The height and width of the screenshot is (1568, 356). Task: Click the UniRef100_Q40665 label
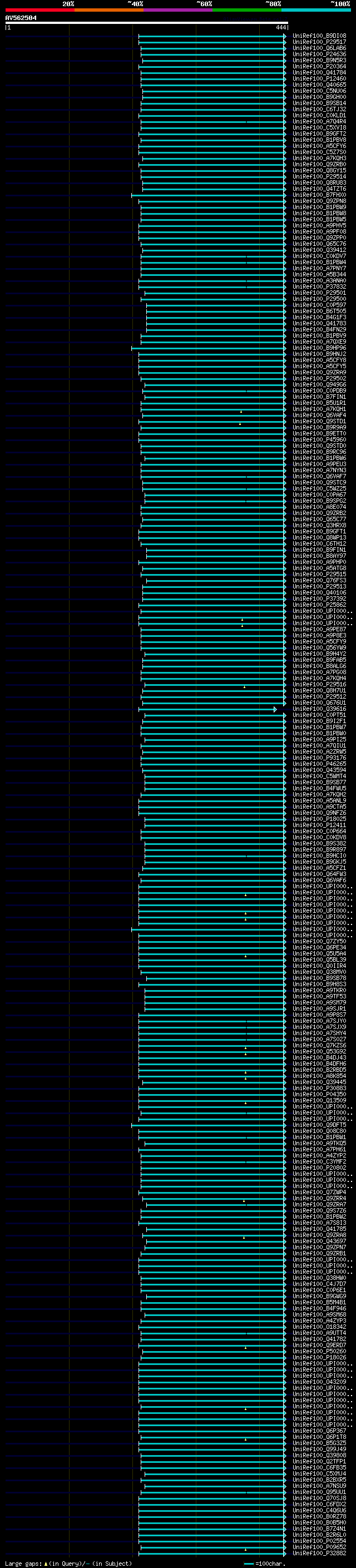(x=319, y=85)
